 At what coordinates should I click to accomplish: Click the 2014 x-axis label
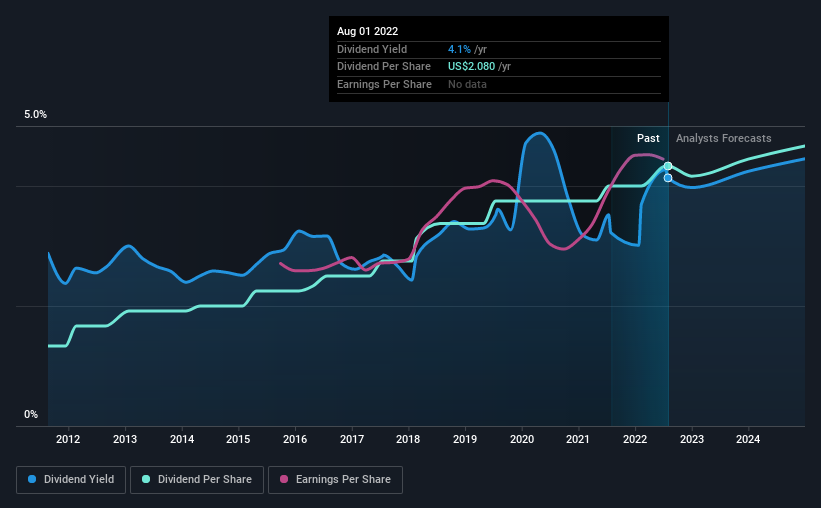click(182, 439)
